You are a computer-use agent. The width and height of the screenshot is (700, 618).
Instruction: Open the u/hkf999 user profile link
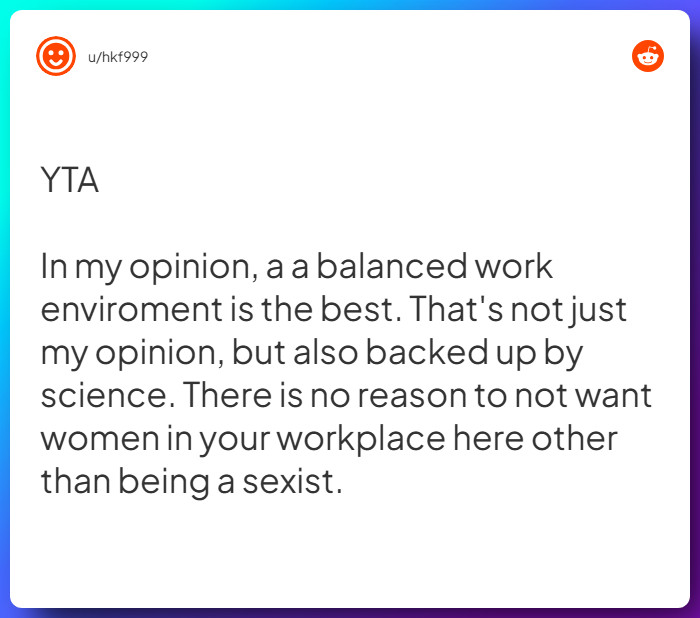(x=118, y=57)
